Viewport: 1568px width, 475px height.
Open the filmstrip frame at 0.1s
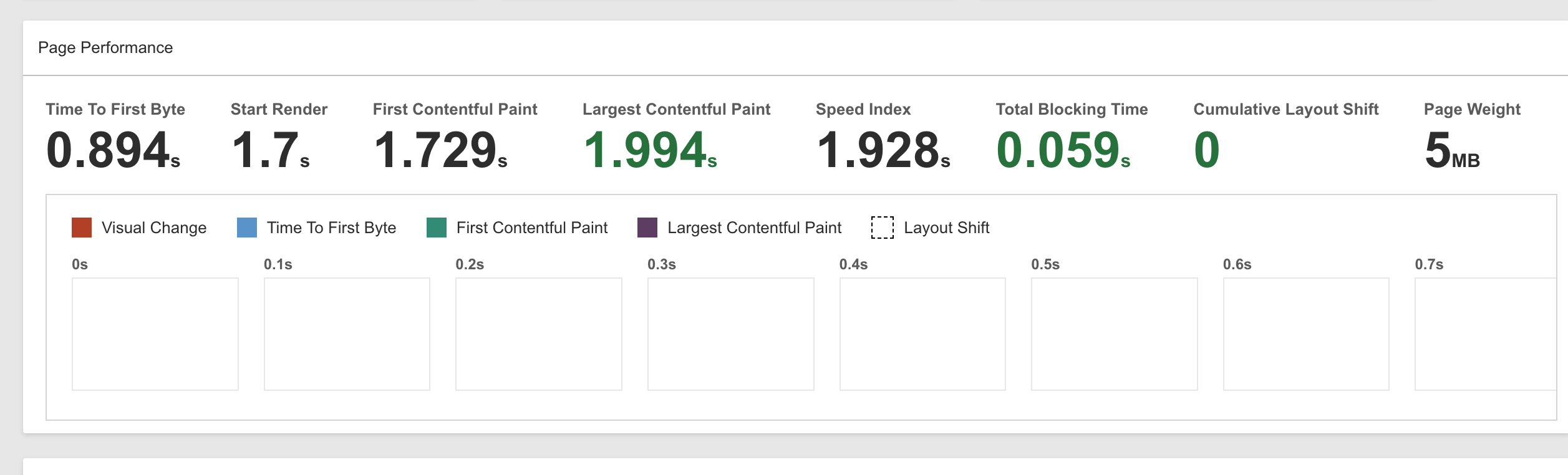(347, 334)
